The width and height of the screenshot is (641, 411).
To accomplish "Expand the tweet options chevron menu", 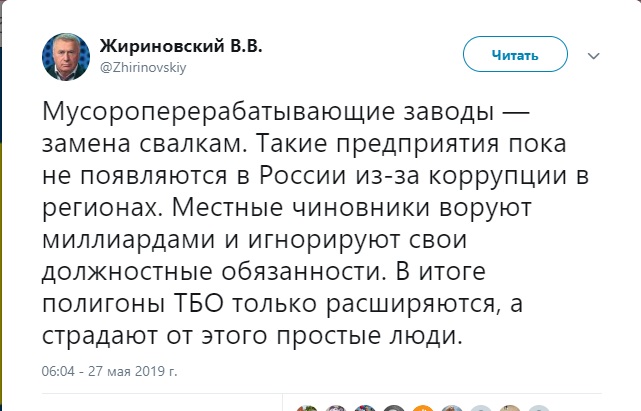I will 593,55.
